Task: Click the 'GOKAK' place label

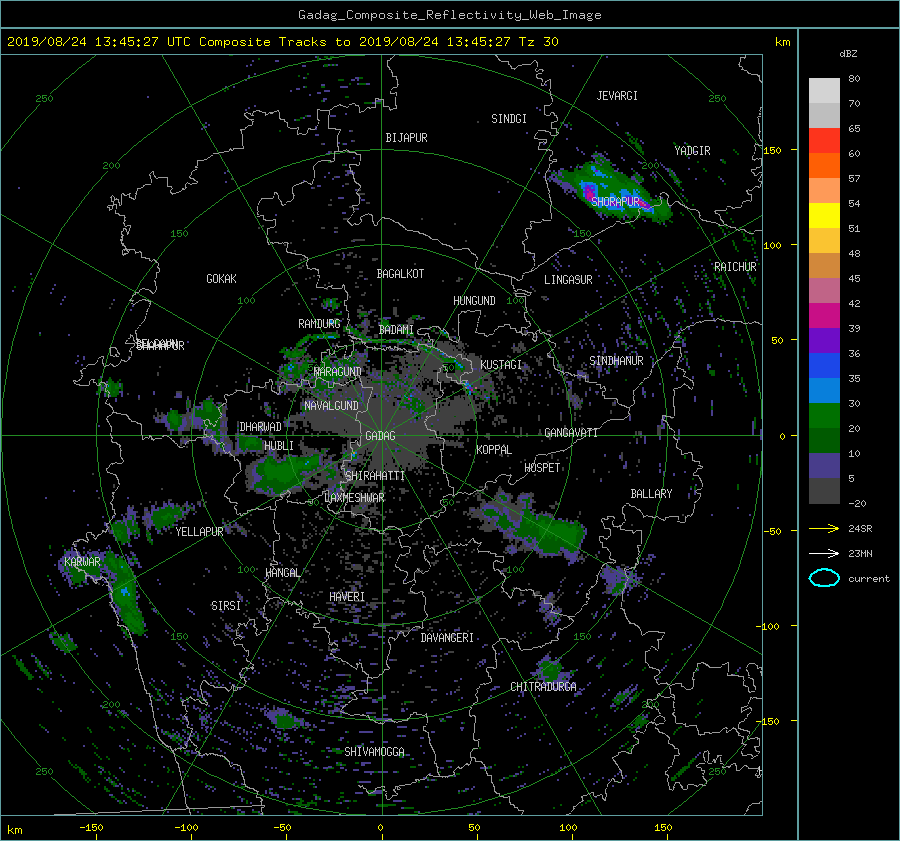Action: [x=222, y=279]
